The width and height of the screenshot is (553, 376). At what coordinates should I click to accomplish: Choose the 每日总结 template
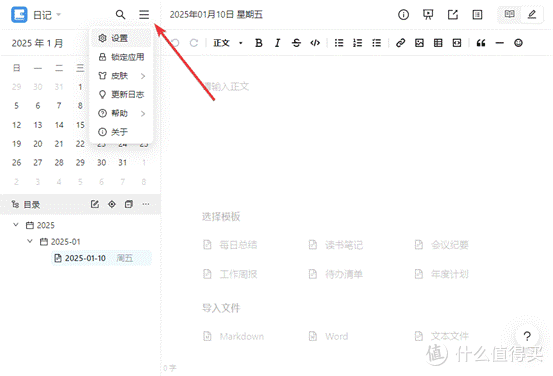point(231,244)
